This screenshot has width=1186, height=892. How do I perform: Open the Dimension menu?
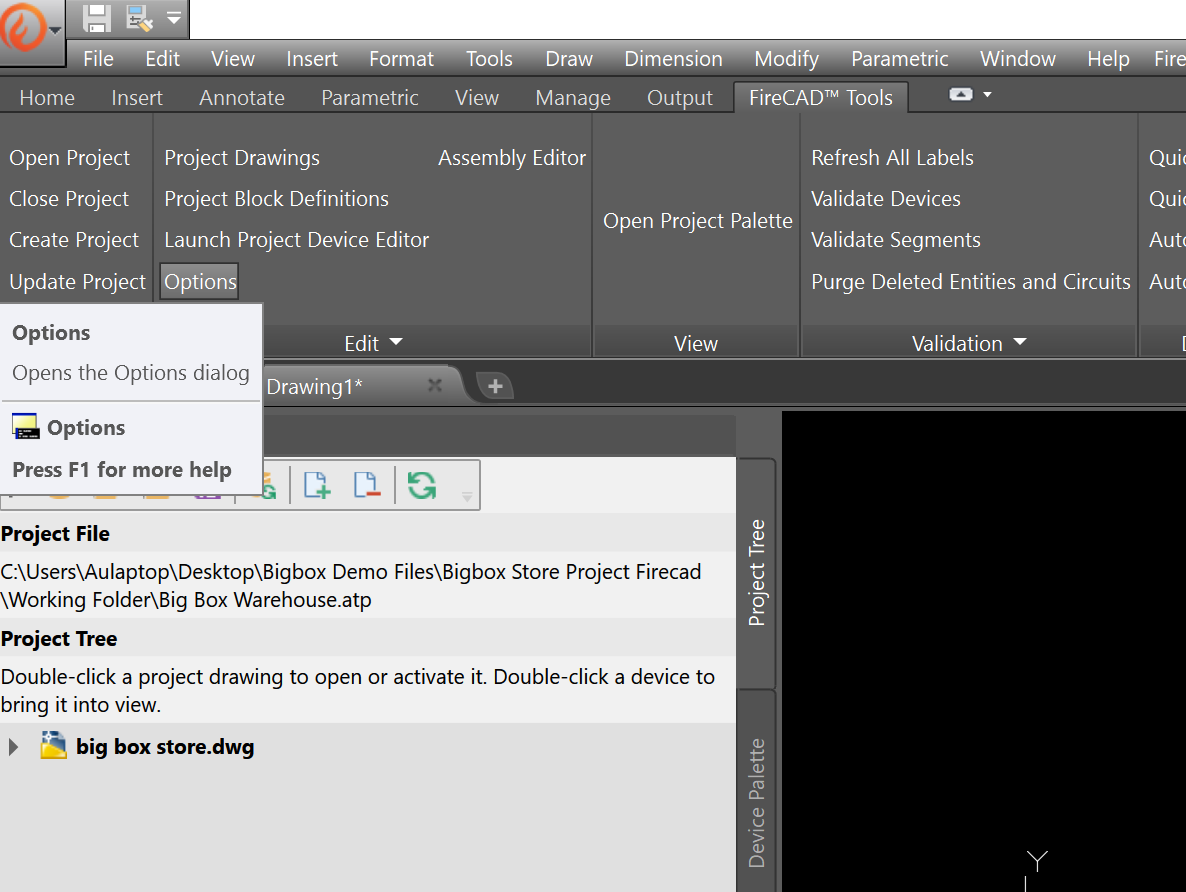tap(673, 58)
